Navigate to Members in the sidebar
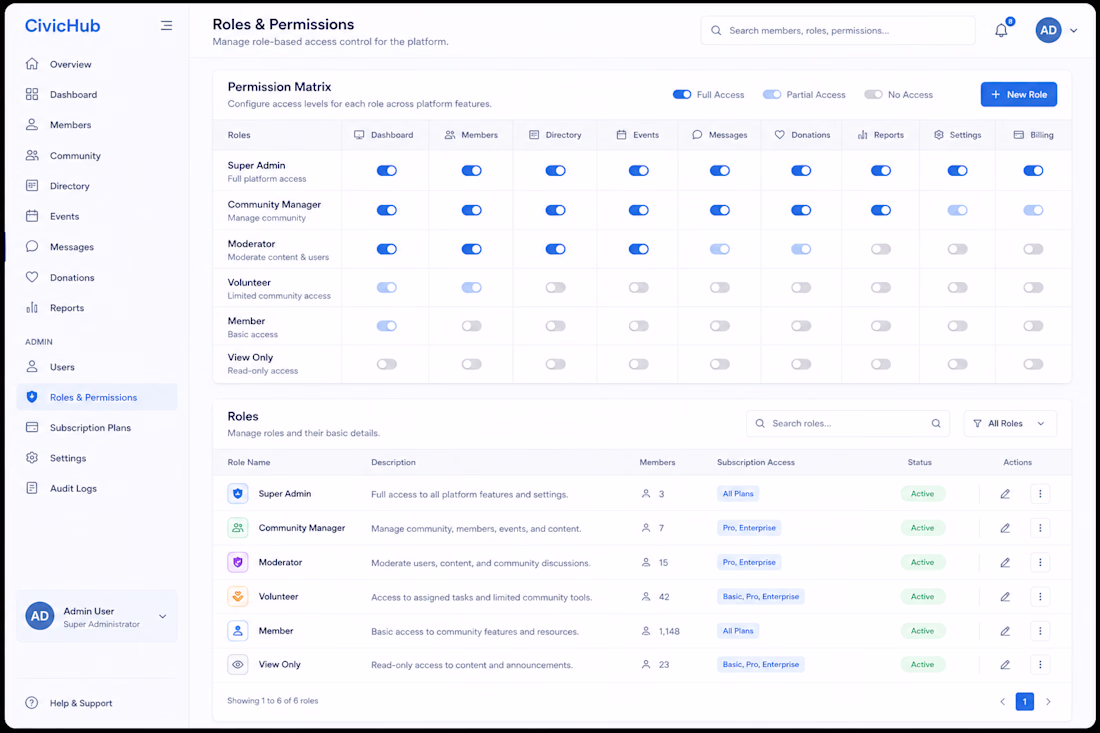Viewport: 1100px width, 733px height. tap(97, 125)
